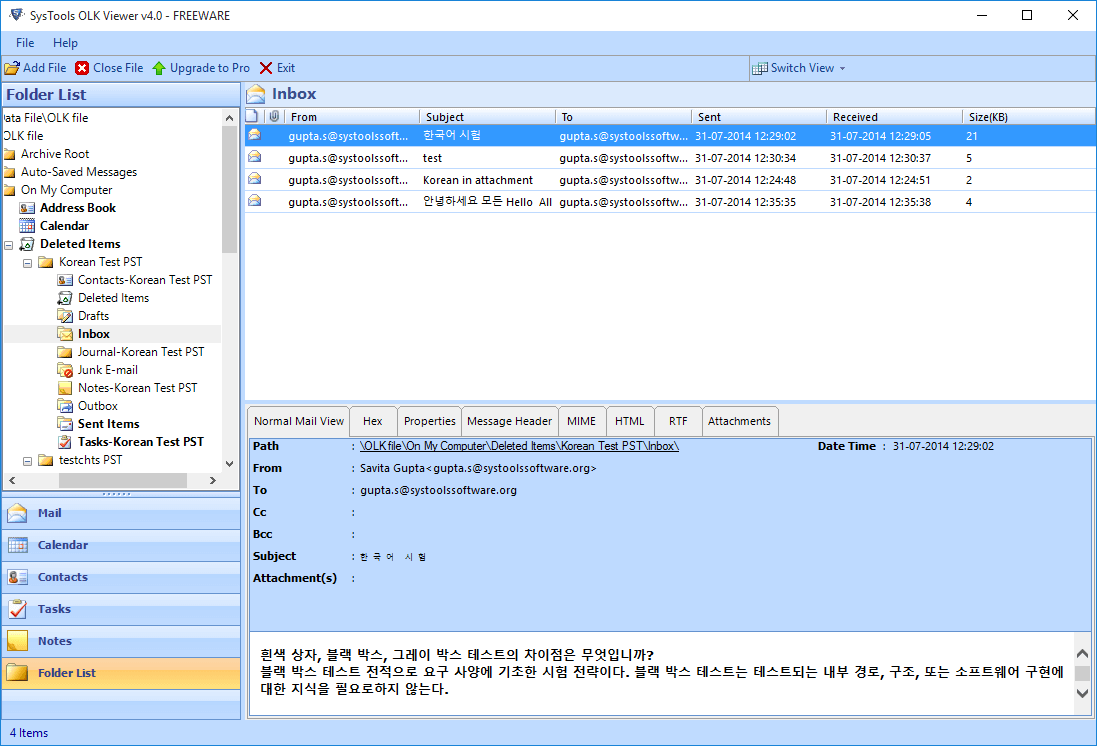
Task: Switch to the MIME tab
Action: [x=581, y=421]
